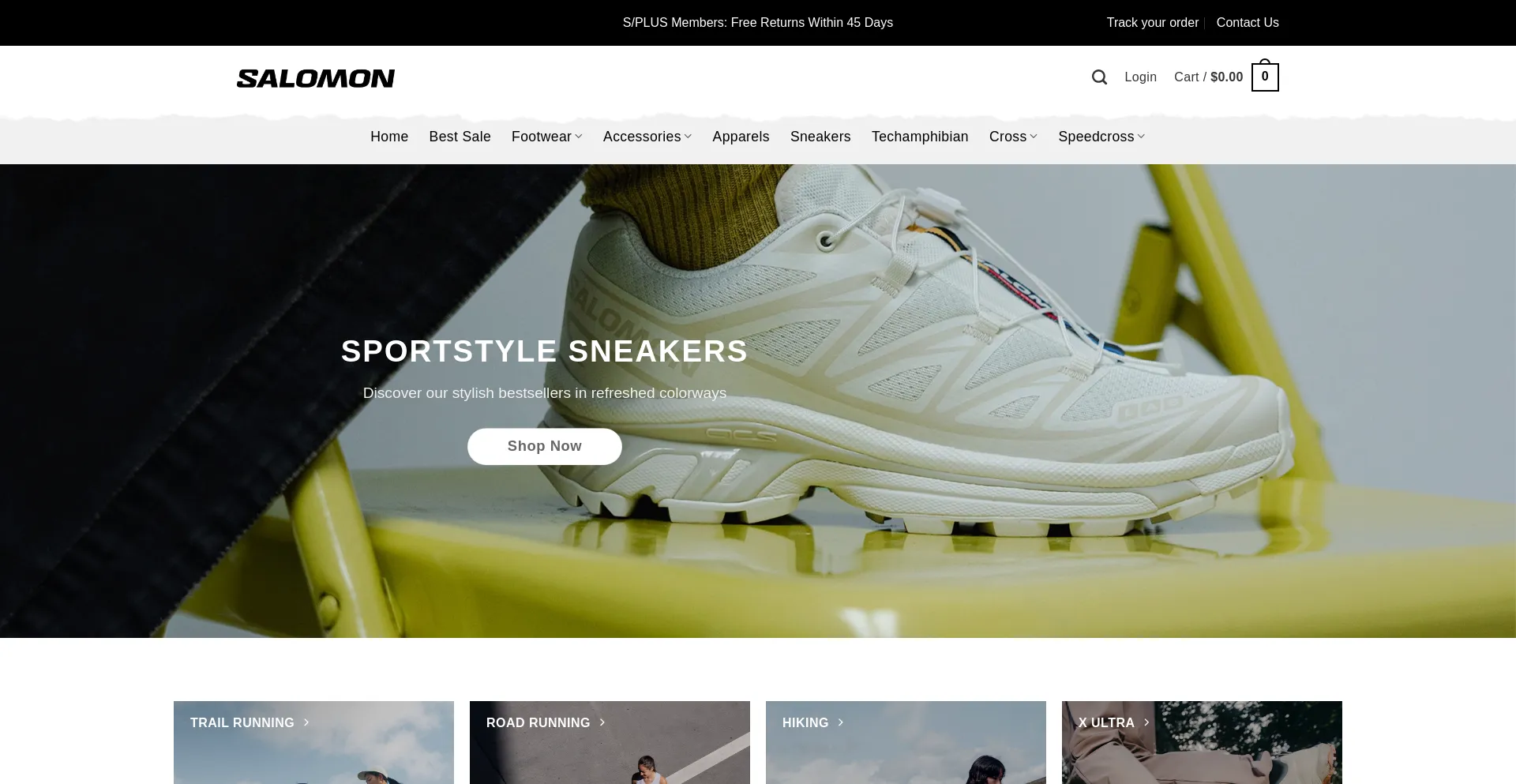1516x784 pixels.
Task: Click the cart bag icon showing 0
Action: pos(1265,76)
